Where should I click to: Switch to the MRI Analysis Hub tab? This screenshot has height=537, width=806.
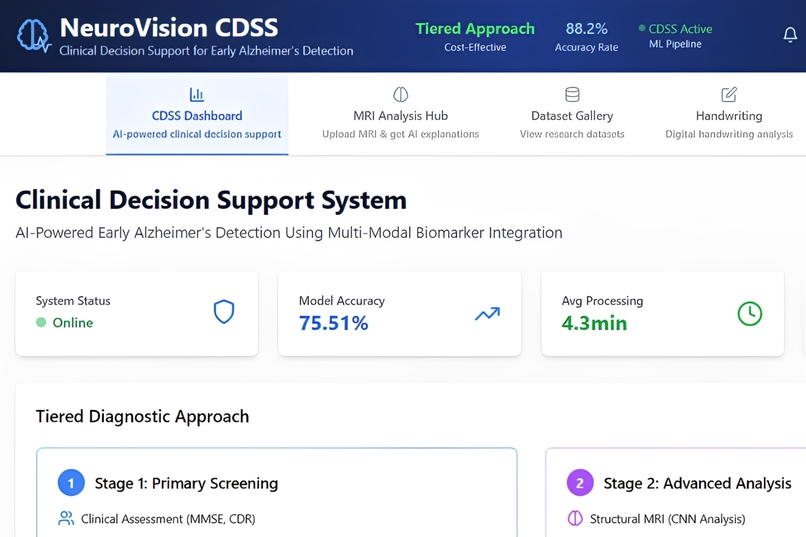pyautogui.click(x=400, y=114)
